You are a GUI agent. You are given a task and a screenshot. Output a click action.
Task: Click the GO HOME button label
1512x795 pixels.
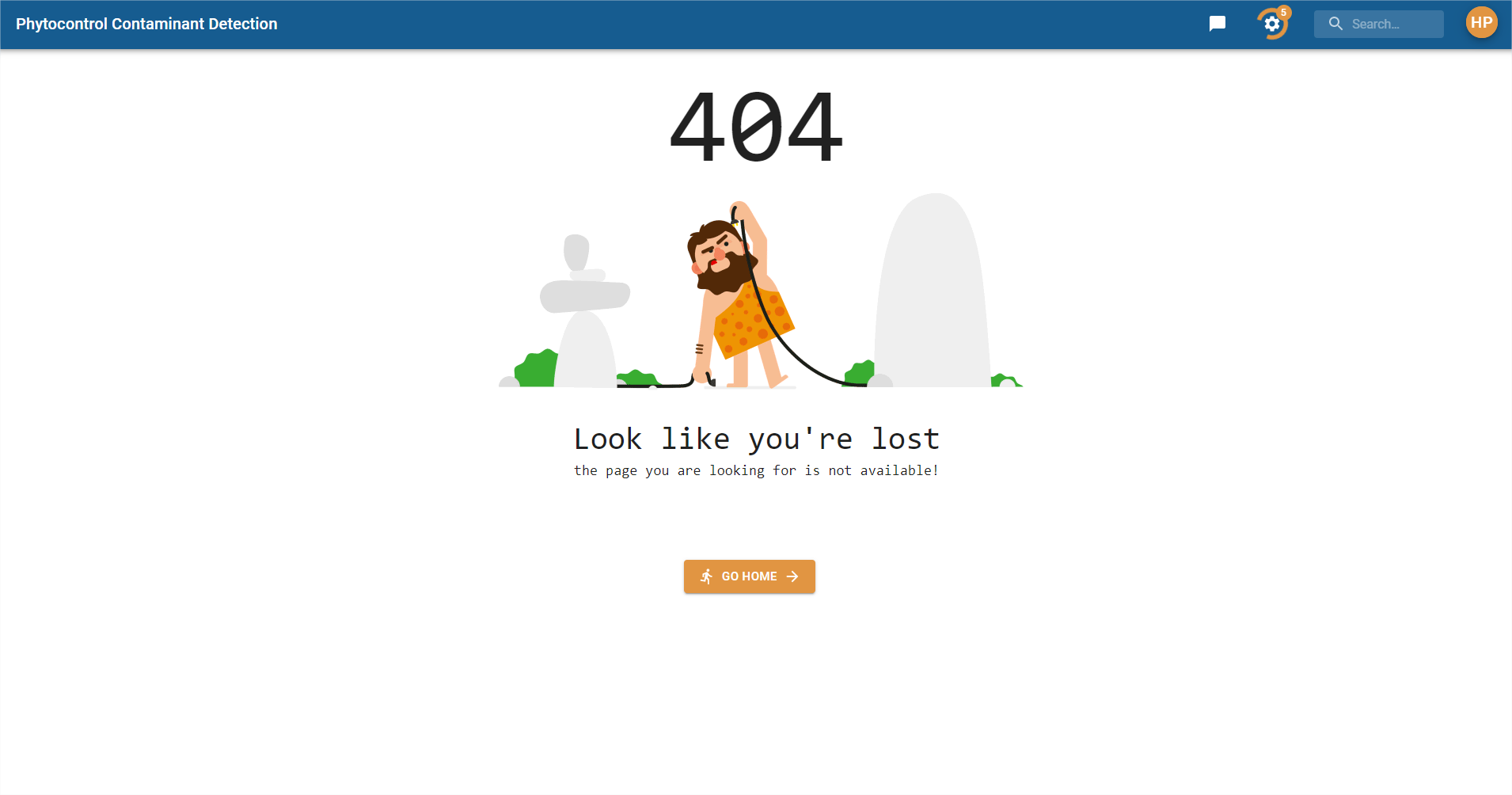749,576
